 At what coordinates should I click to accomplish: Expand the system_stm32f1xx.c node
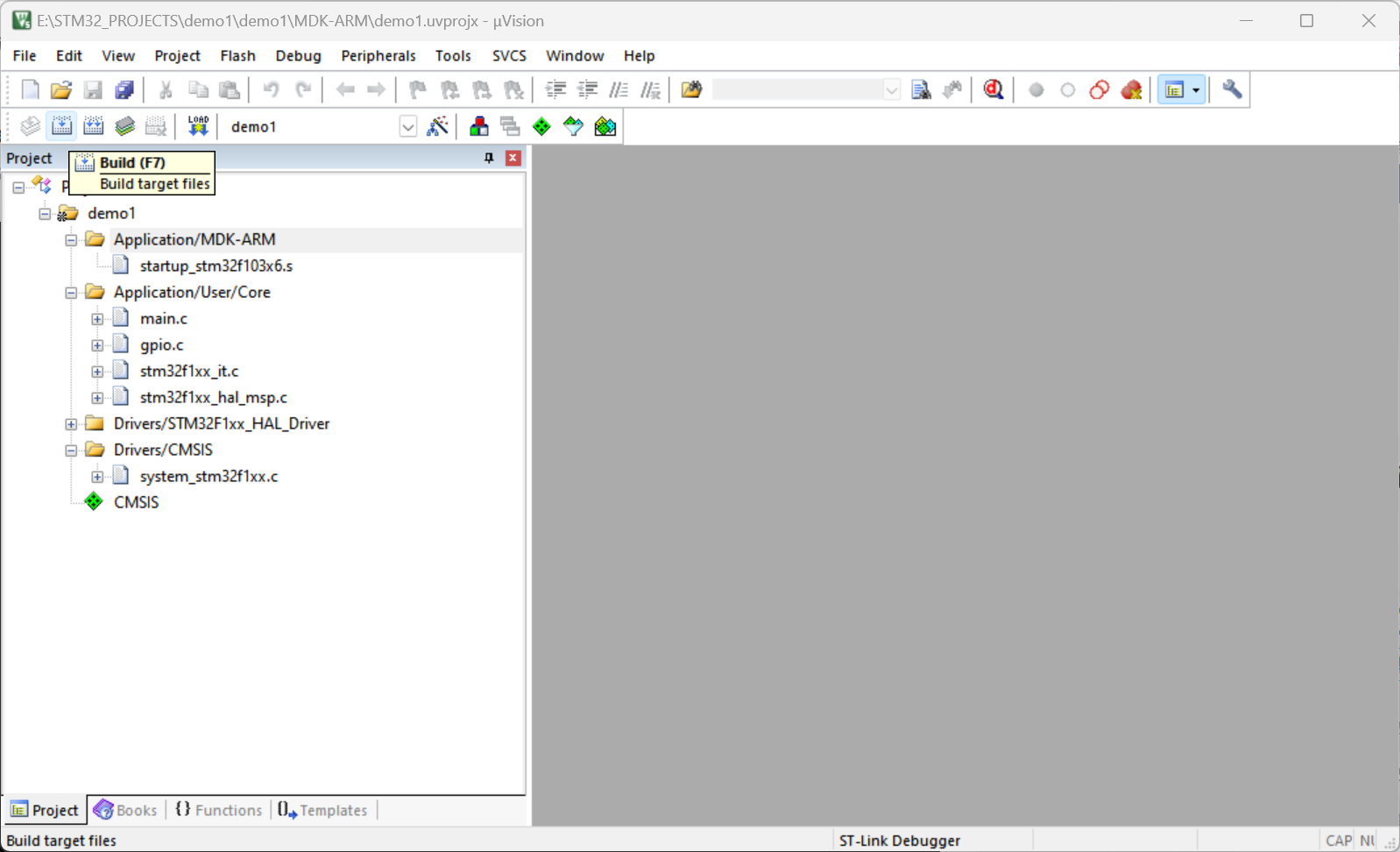[97, 477]
